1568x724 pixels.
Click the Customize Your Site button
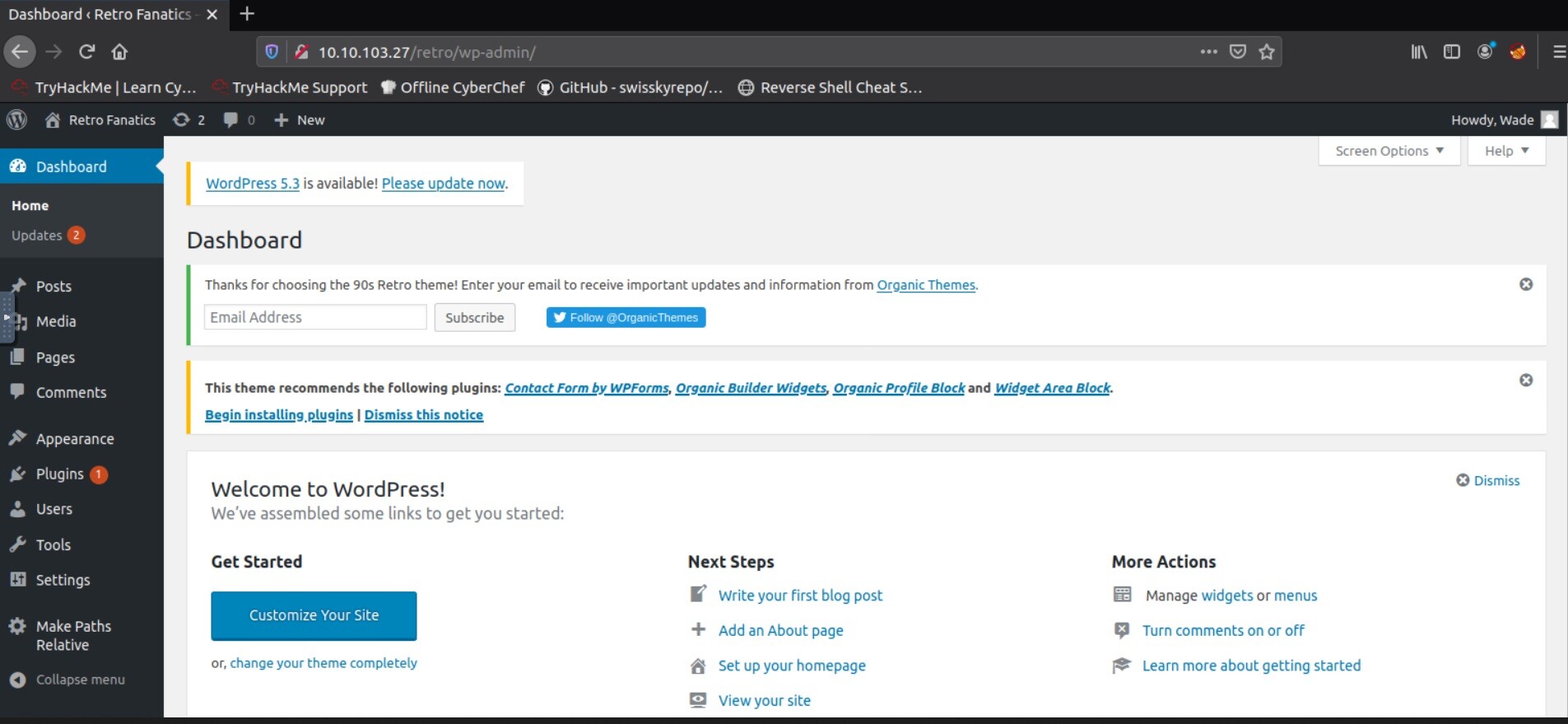314,615
